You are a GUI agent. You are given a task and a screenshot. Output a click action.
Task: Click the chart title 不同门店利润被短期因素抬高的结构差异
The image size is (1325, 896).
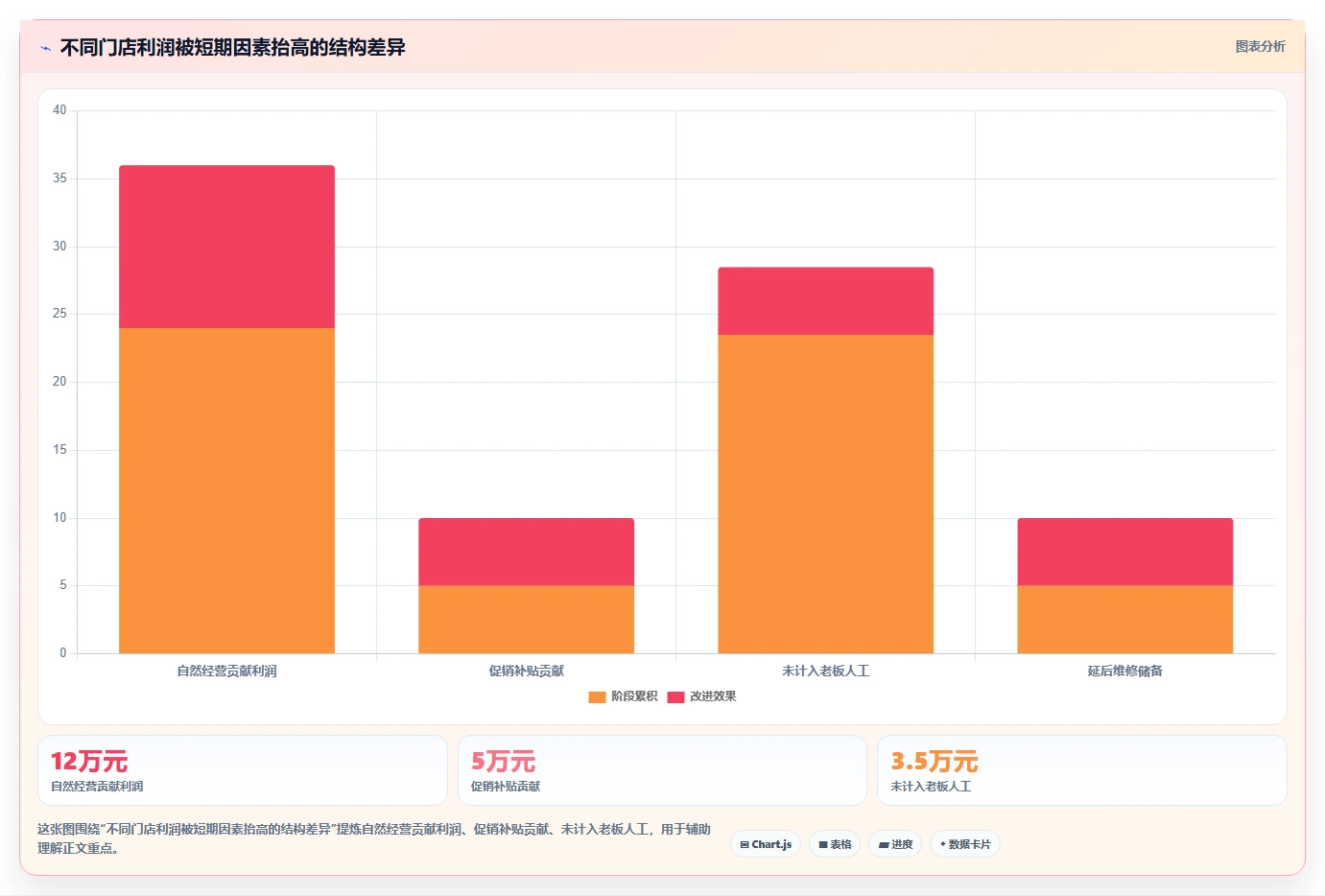[233, 47]
